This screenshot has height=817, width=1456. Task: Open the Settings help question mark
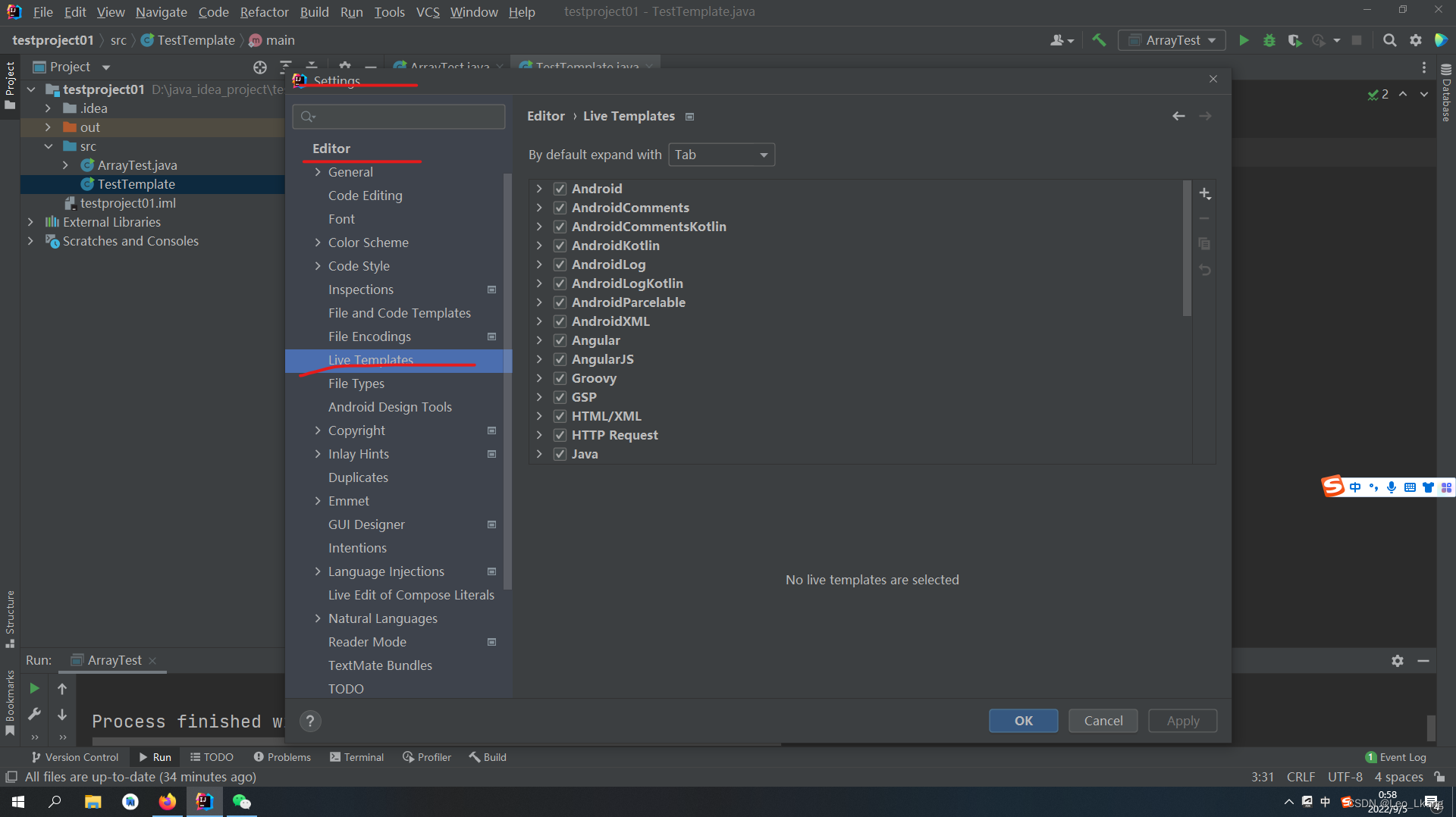pos(310,721)
